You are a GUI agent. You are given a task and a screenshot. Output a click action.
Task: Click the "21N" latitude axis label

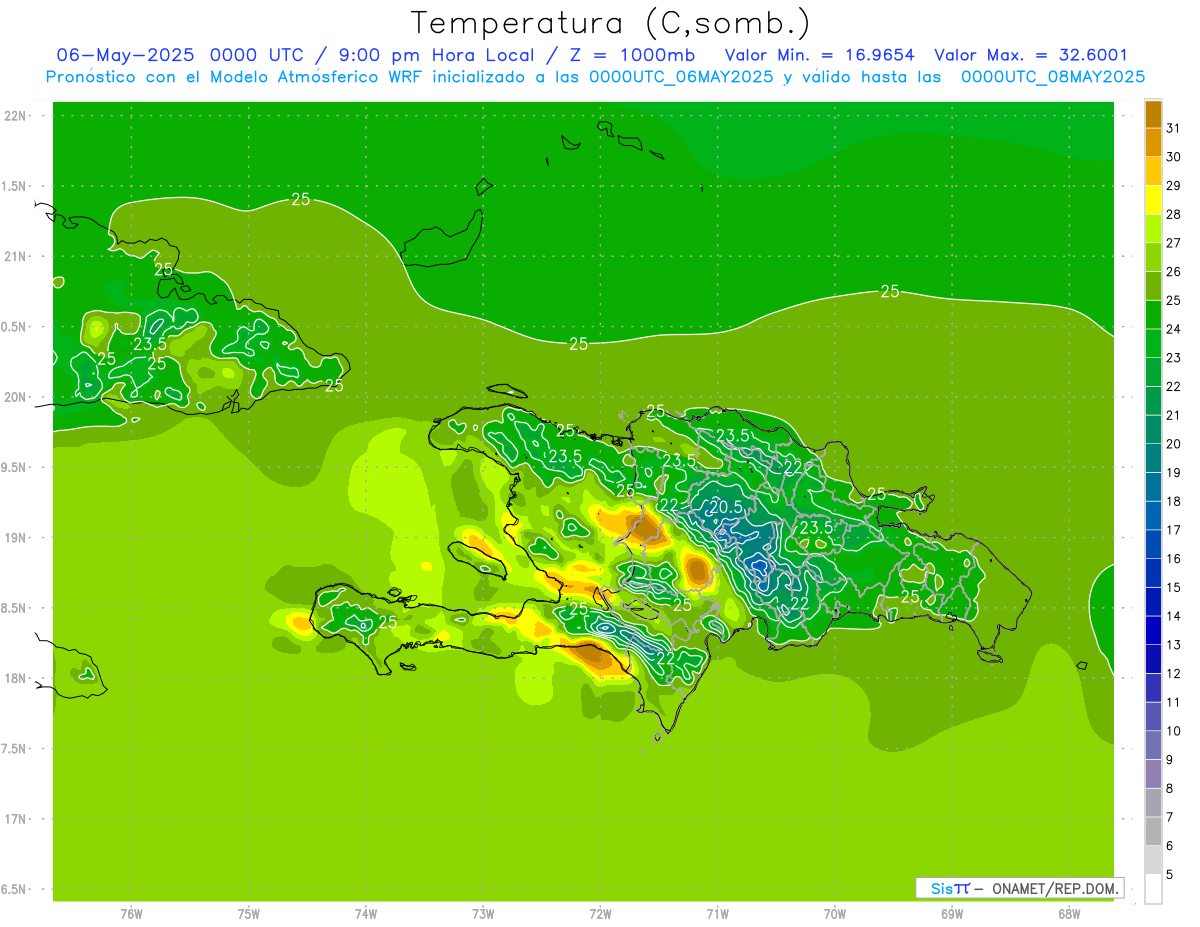tap(16, 257)
